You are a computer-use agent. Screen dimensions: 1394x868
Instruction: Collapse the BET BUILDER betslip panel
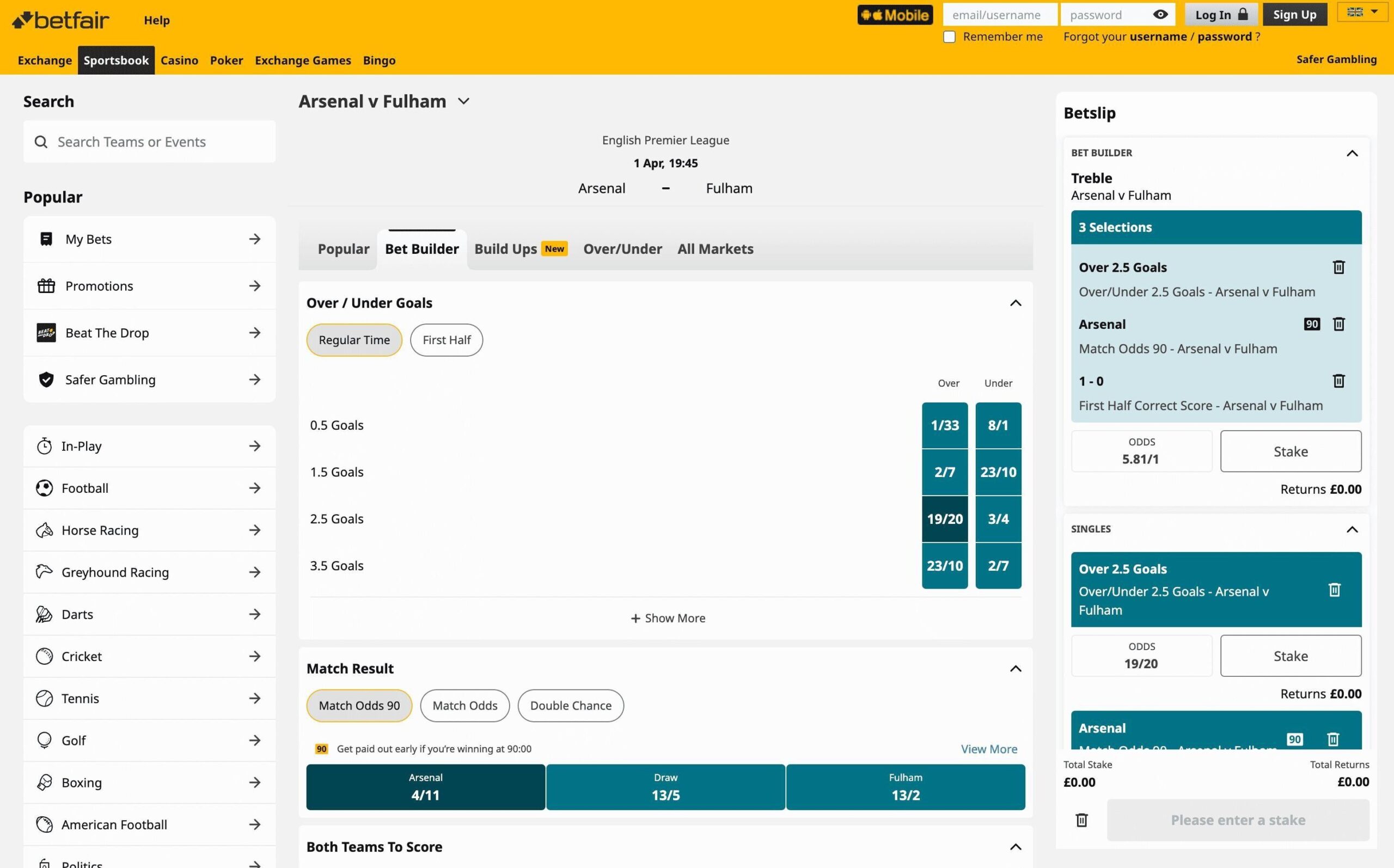(1352, 153)
